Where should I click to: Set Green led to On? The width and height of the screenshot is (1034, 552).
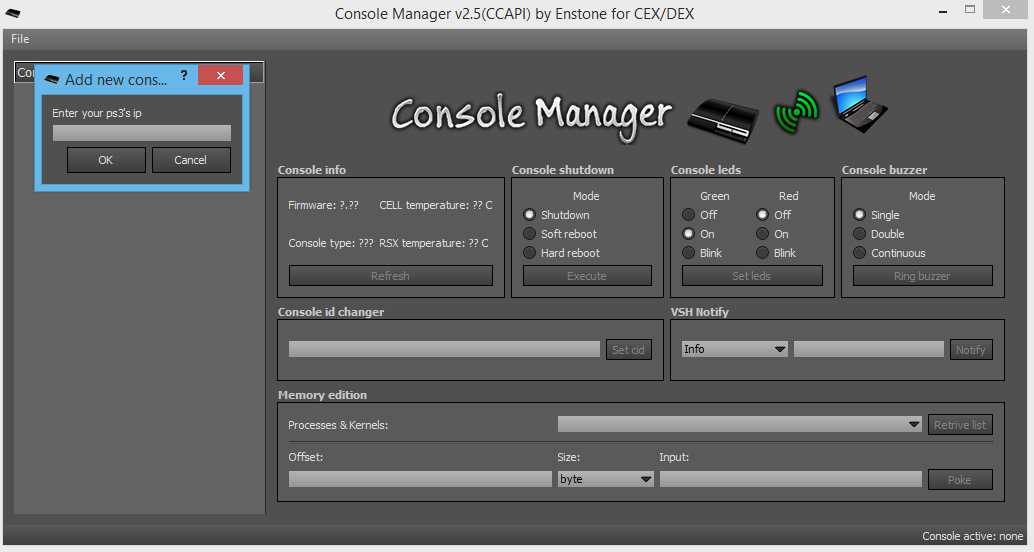(688, 234)
